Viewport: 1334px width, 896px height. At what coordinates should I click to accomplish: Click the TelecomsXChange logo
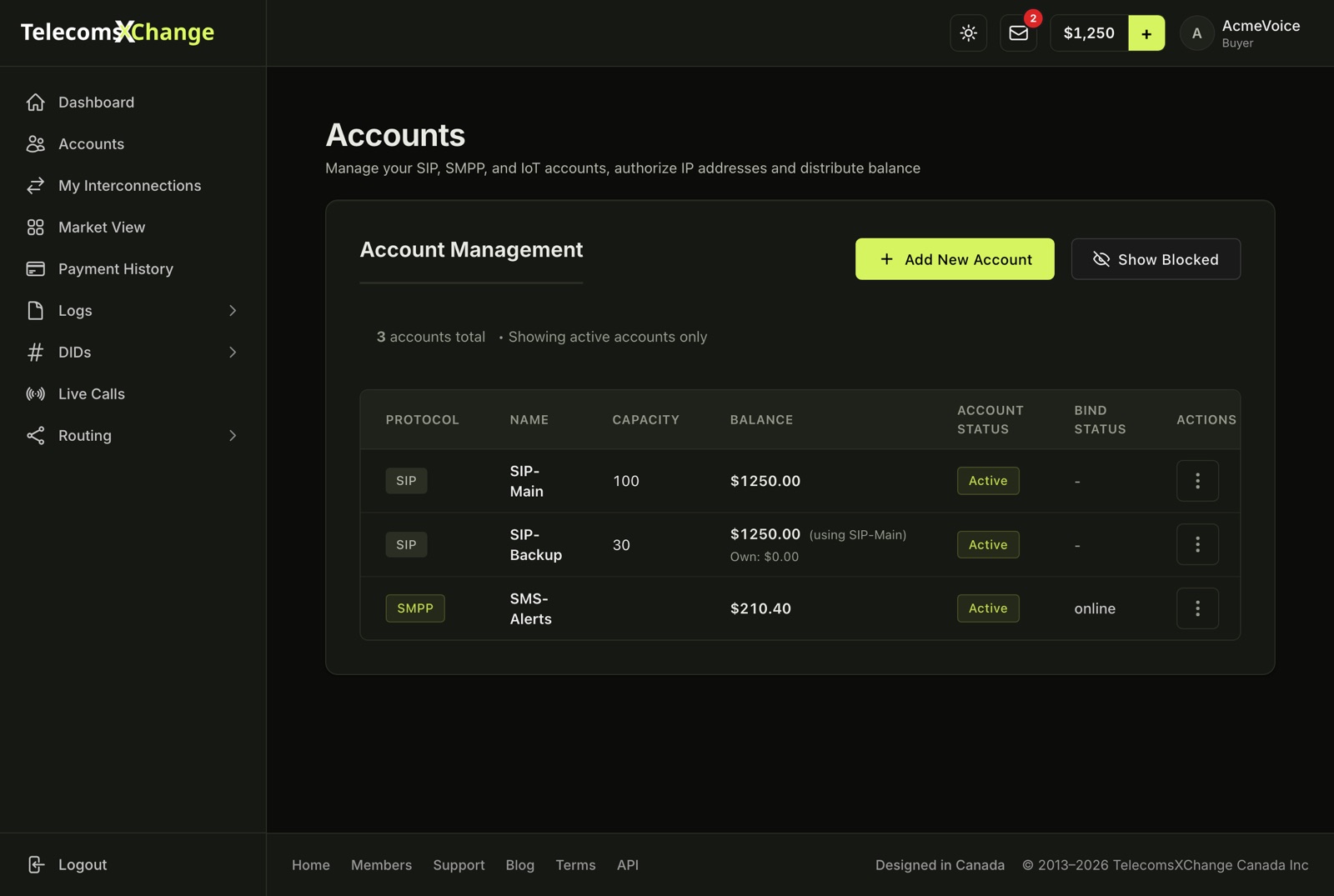pos(118,32)
